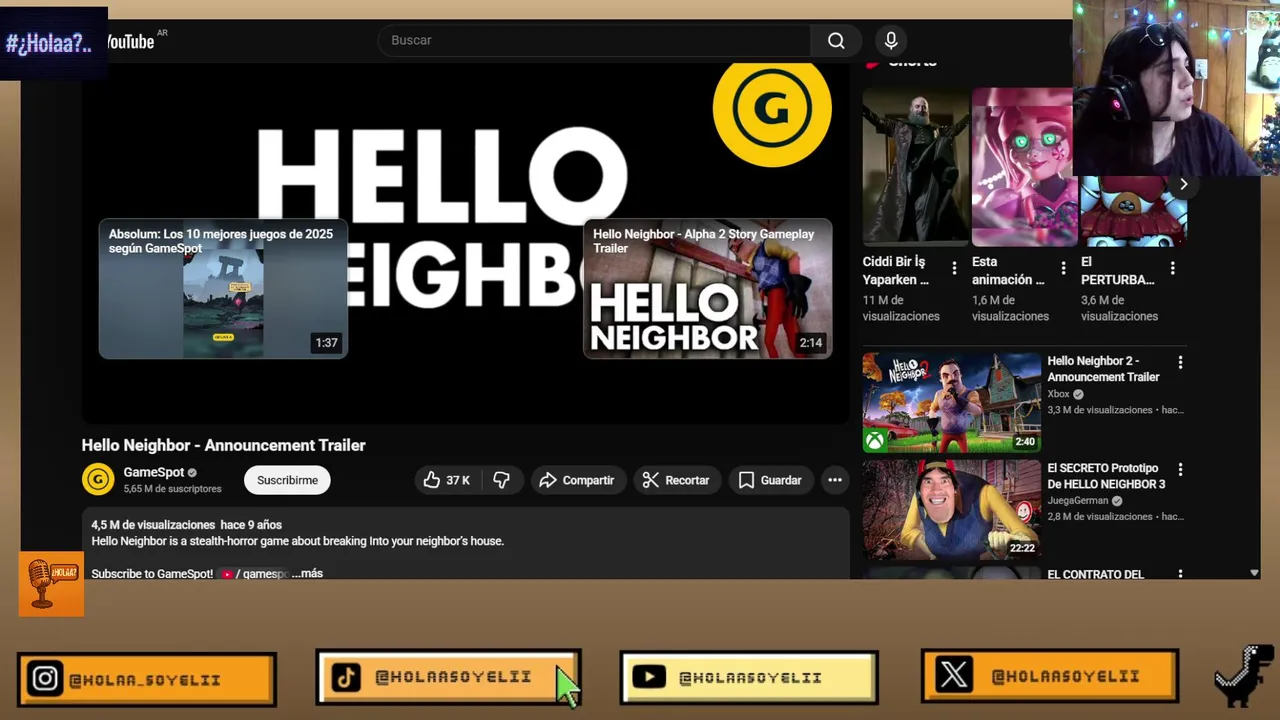Open Esta animación short thumbnail
The height and width of the screenshot is (720, 1280).
tap(1023, 166)
